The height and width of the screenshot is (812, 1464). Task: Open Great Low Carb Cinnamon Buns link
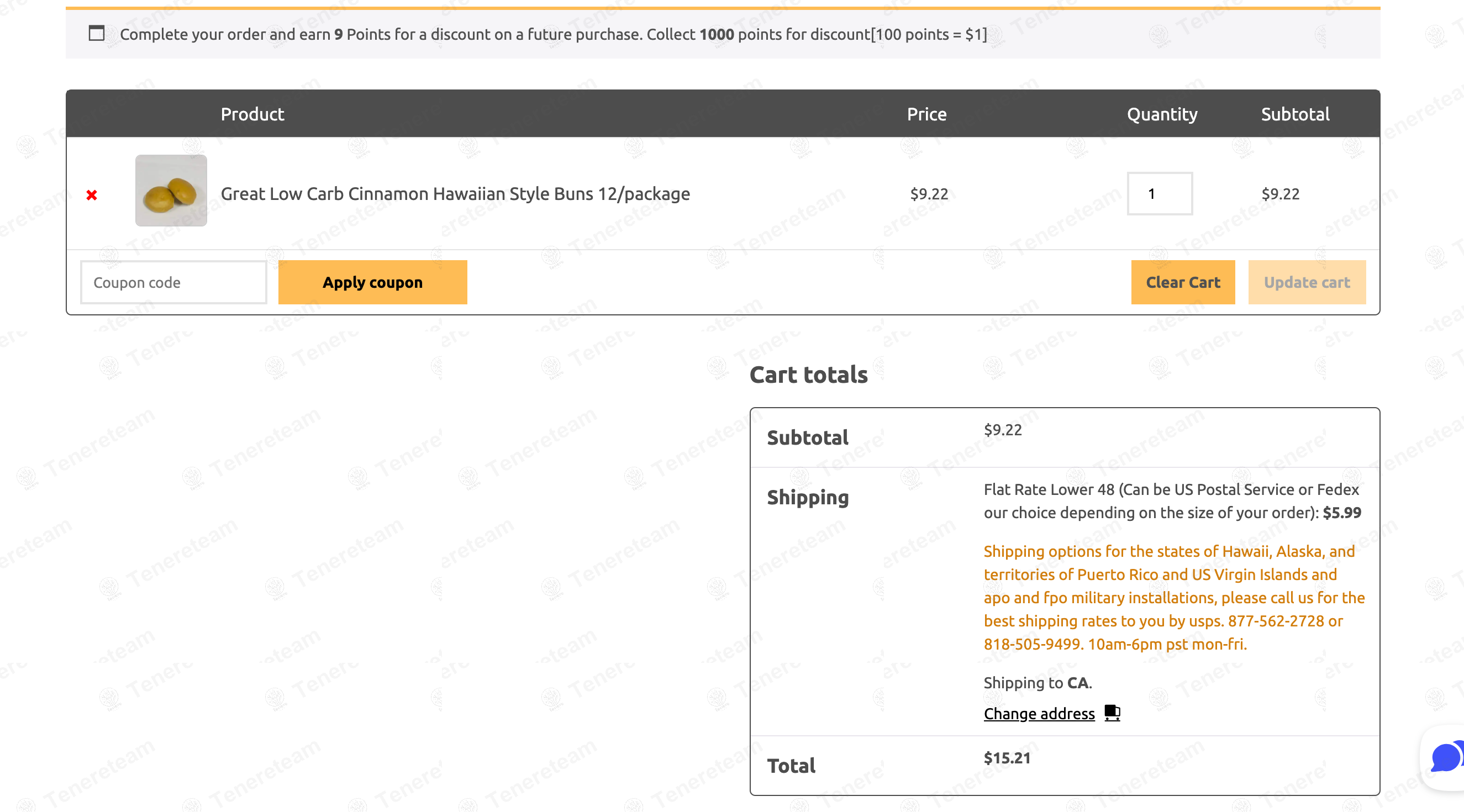(x=455, y=194)
